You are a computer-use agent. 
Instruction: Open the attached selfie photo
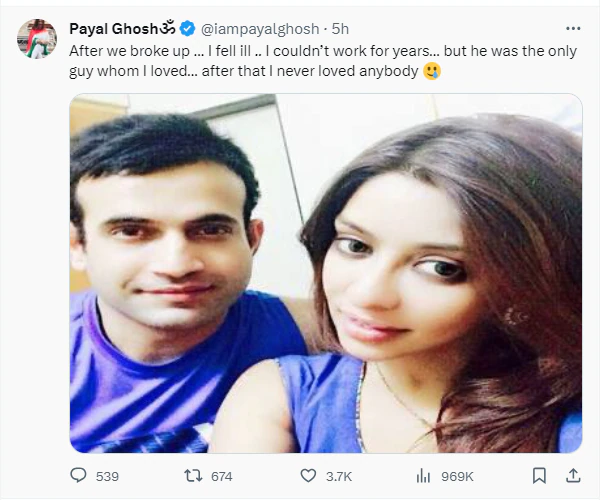[x=326, y=273]
